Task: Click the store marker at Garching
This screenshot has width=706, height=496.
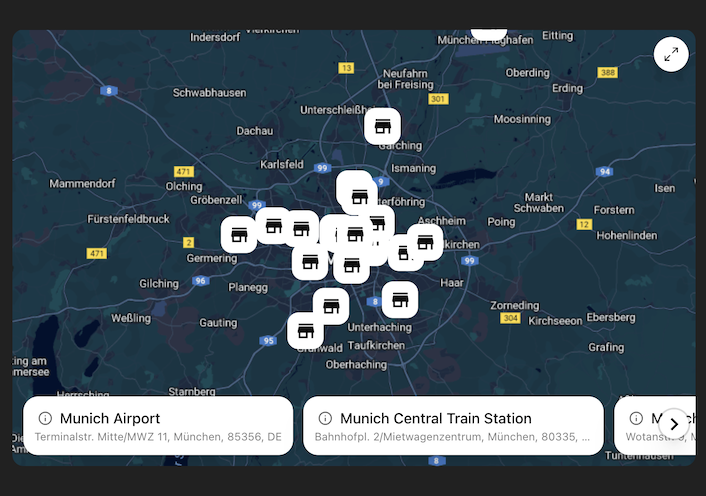Action: point(382,126)
